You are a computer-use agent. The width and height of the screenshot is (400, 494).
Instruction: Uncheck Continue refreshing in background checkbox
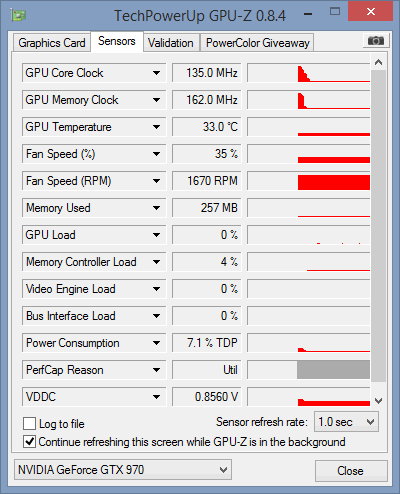point(29,442)
